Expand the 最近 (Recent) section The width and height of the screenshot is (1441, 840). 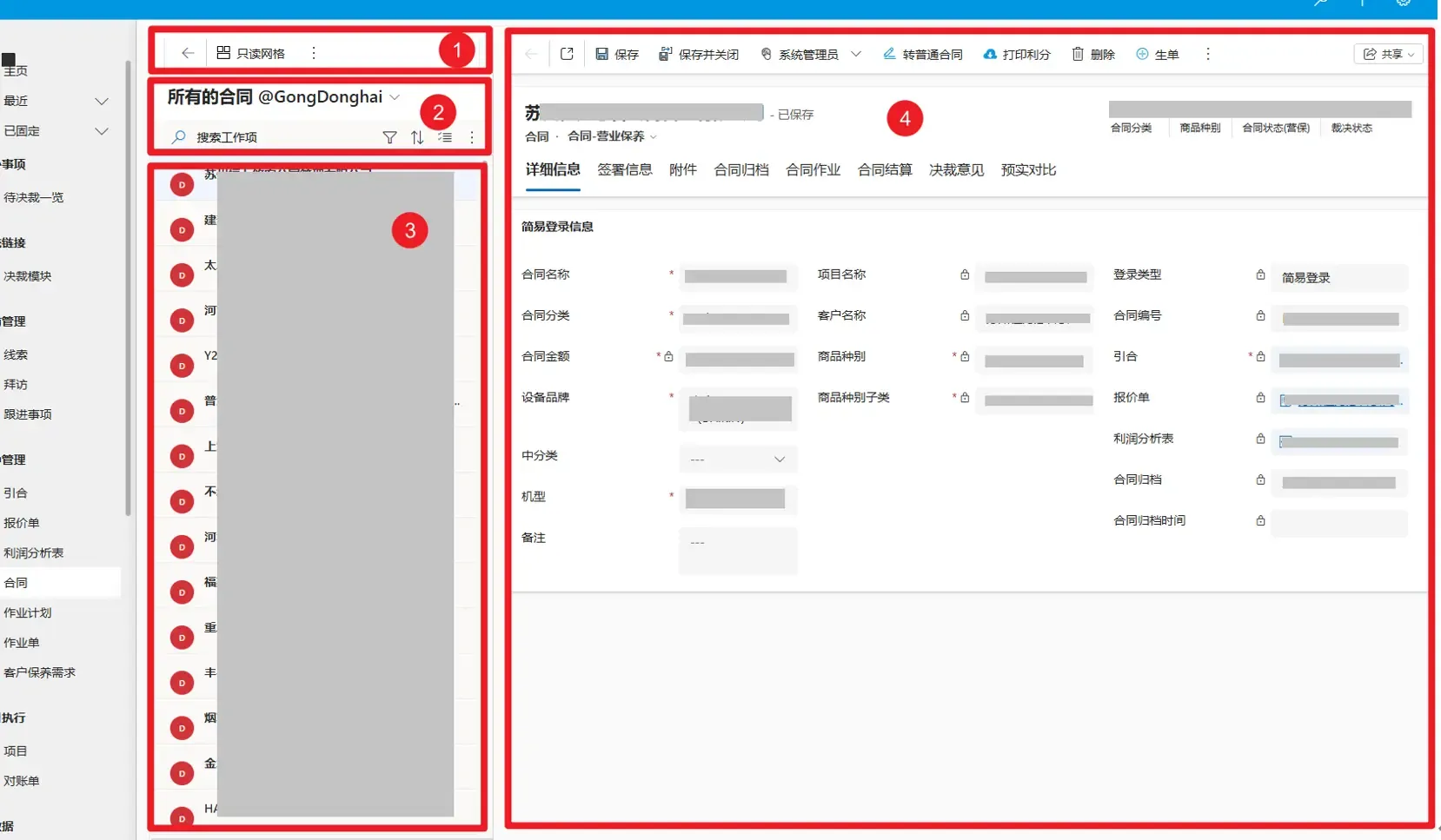point(101,101)
